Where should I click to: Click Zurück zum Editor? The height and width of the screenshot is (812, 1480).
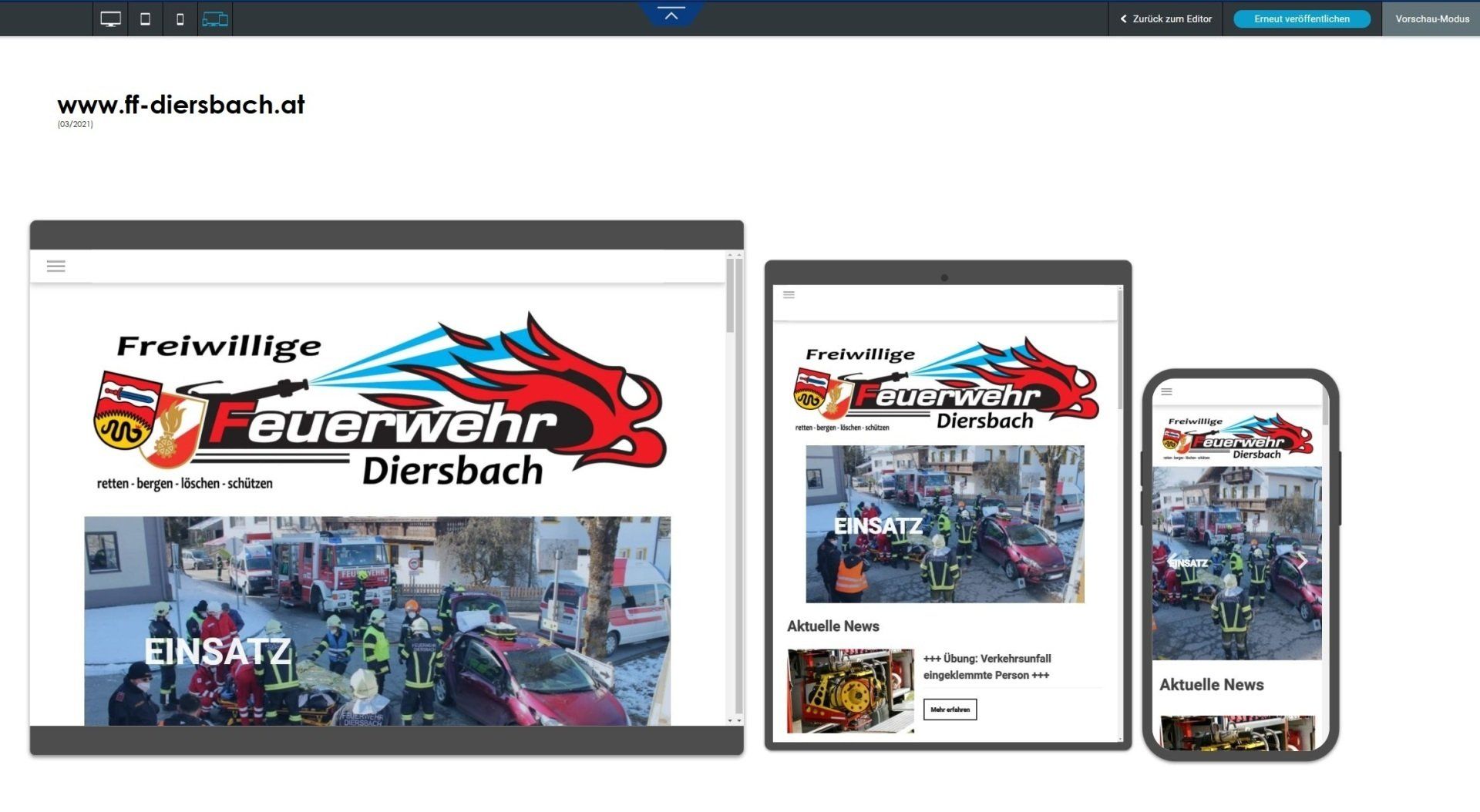tap(1165, 19)
